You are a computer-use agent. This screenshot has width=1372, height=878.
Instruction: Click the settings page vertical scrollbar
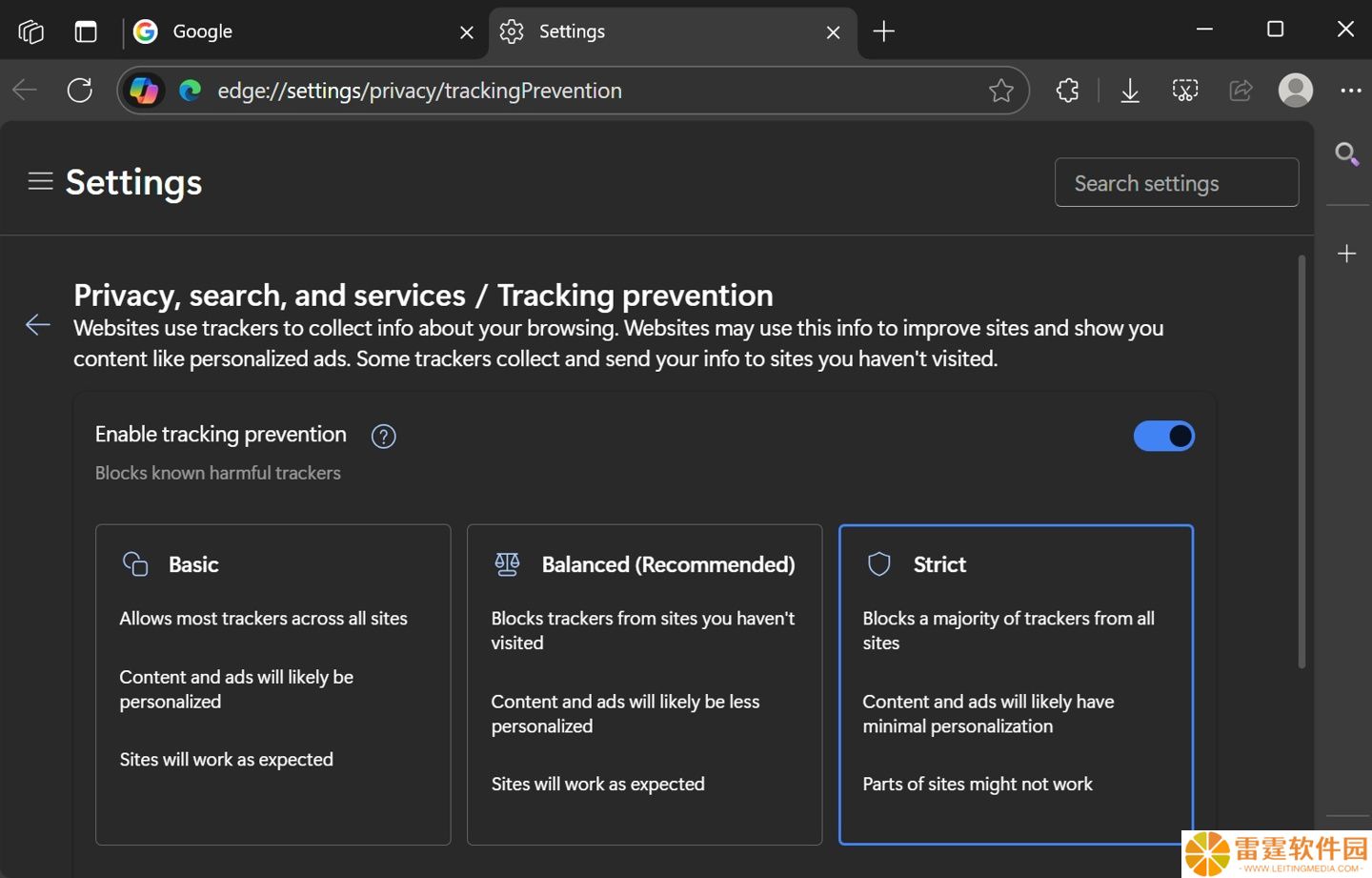(x=1301, y=461)
